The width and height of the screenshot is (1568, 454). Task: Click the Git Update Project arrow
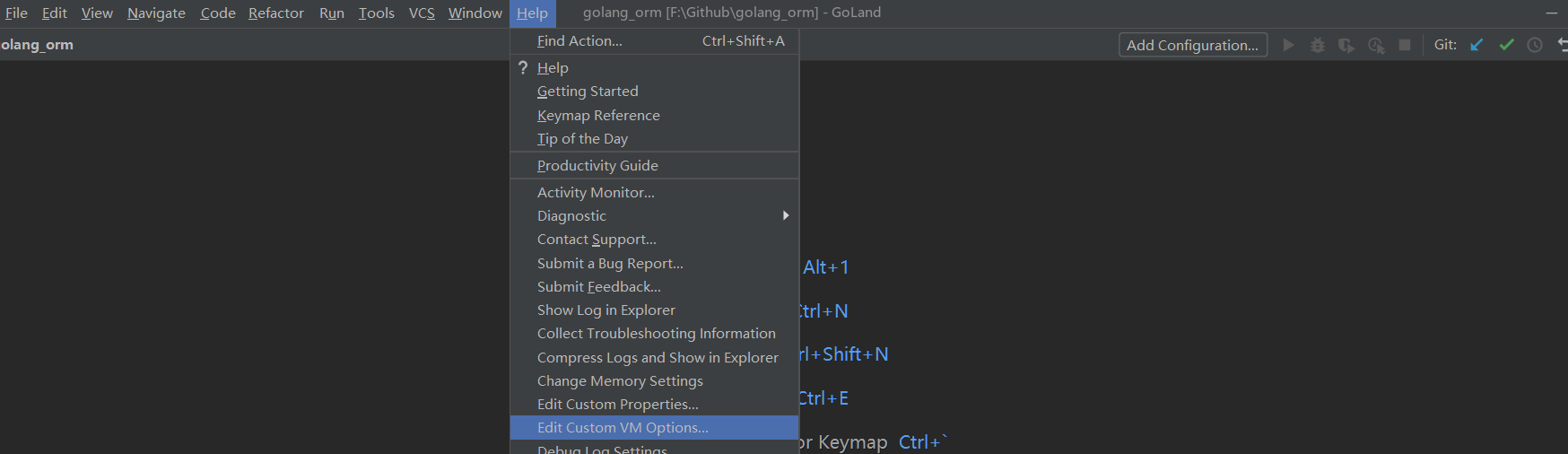coord(1477,45)
